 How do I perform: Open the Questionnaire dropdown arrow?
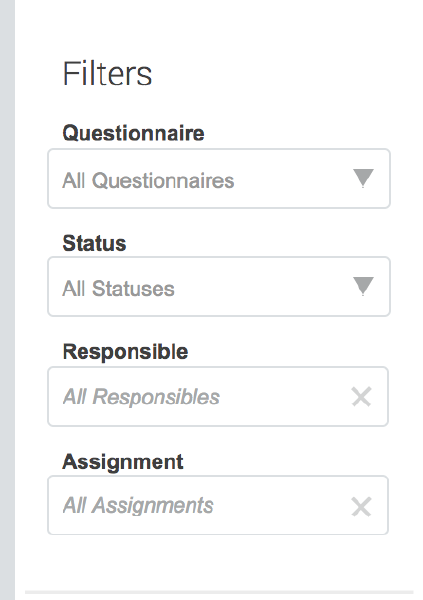363,178
